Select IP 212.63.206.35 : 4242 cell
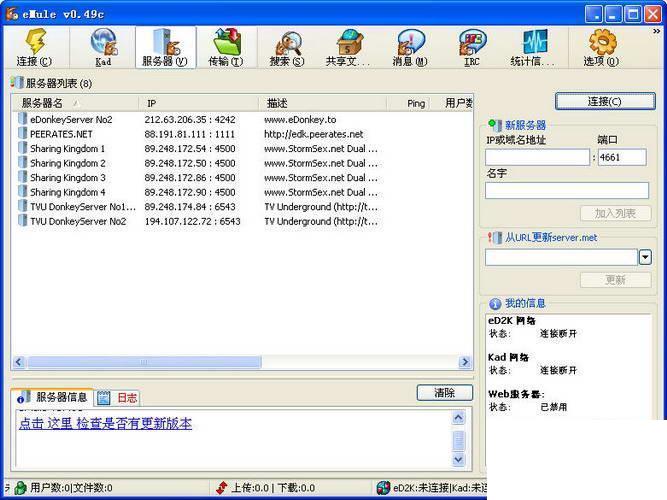This screenshot has width=667, height=500. [x=190, y=119]
